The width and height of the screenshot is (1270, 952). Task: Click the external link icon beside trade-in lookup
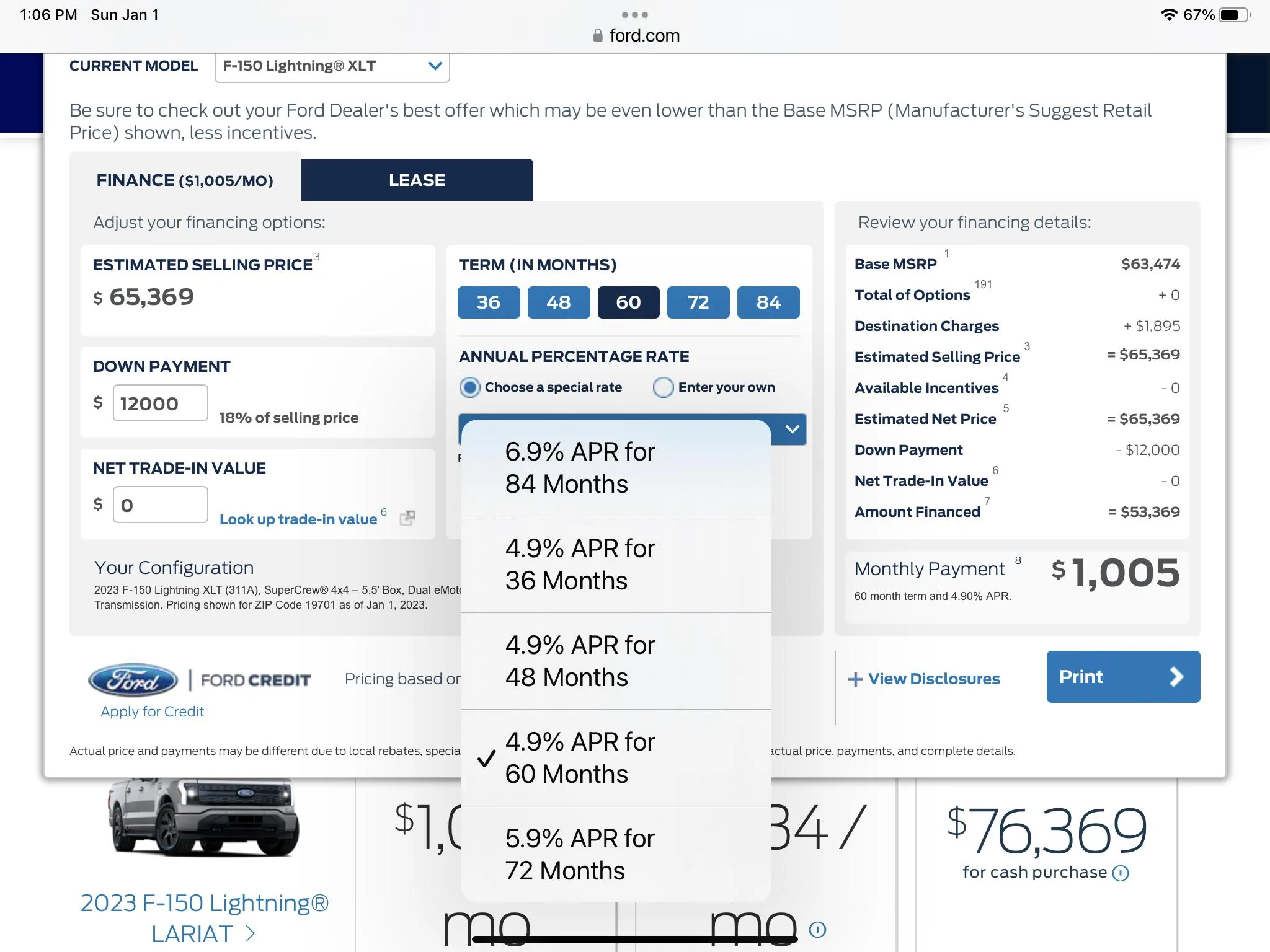point(407,518)
